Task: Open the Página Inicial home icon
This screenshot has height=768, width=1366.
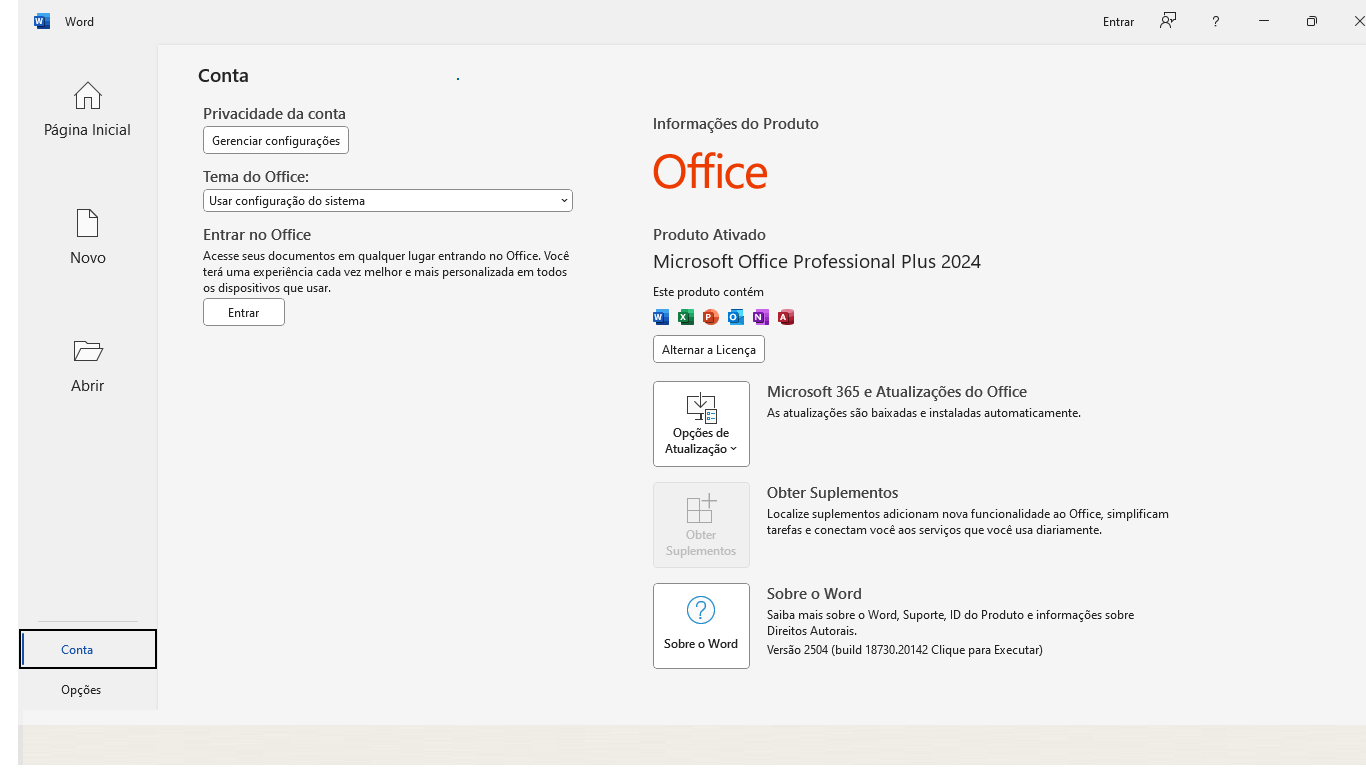Action: tap(88, 96)
